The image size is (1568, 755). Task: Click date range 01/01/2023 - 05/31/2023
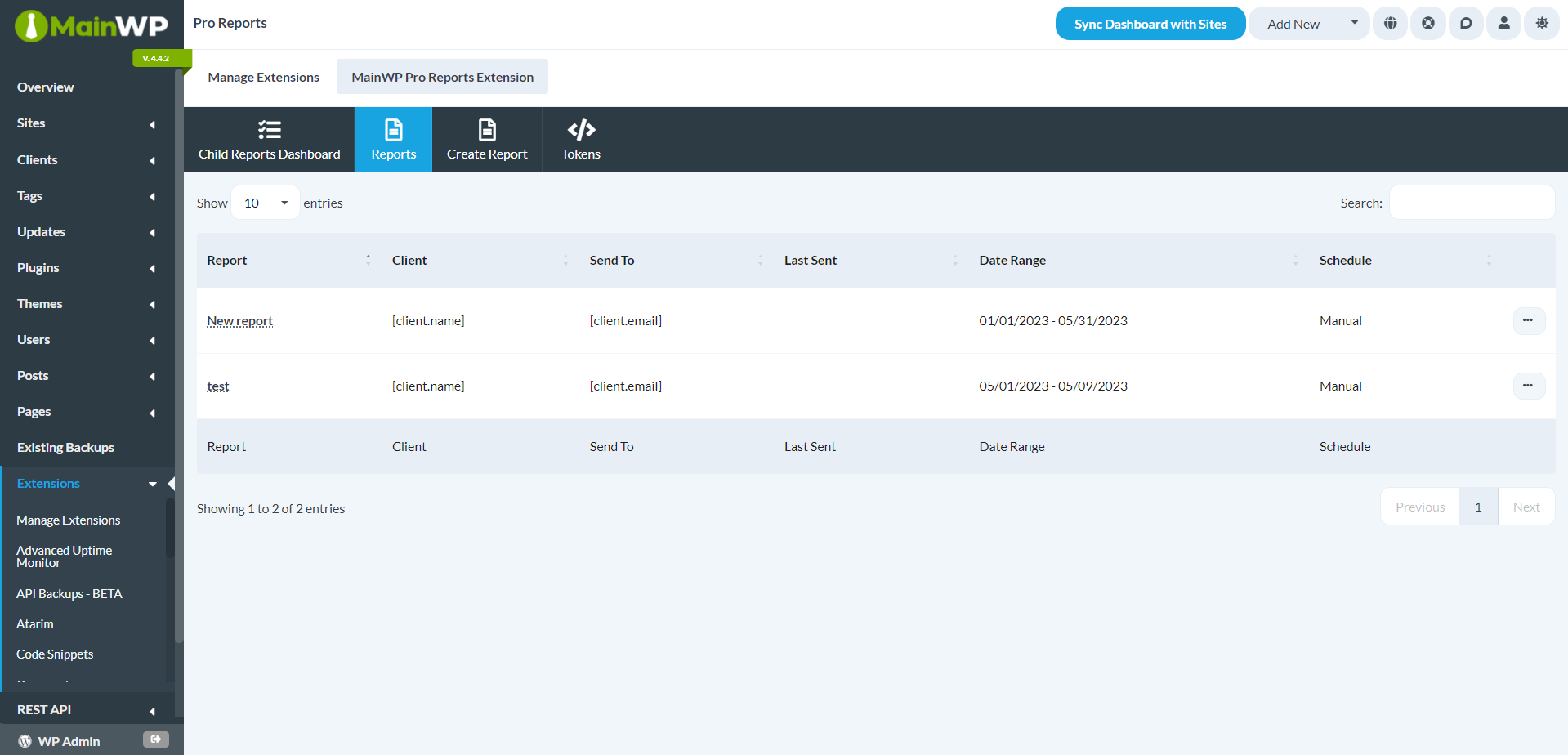[1053, 320]
